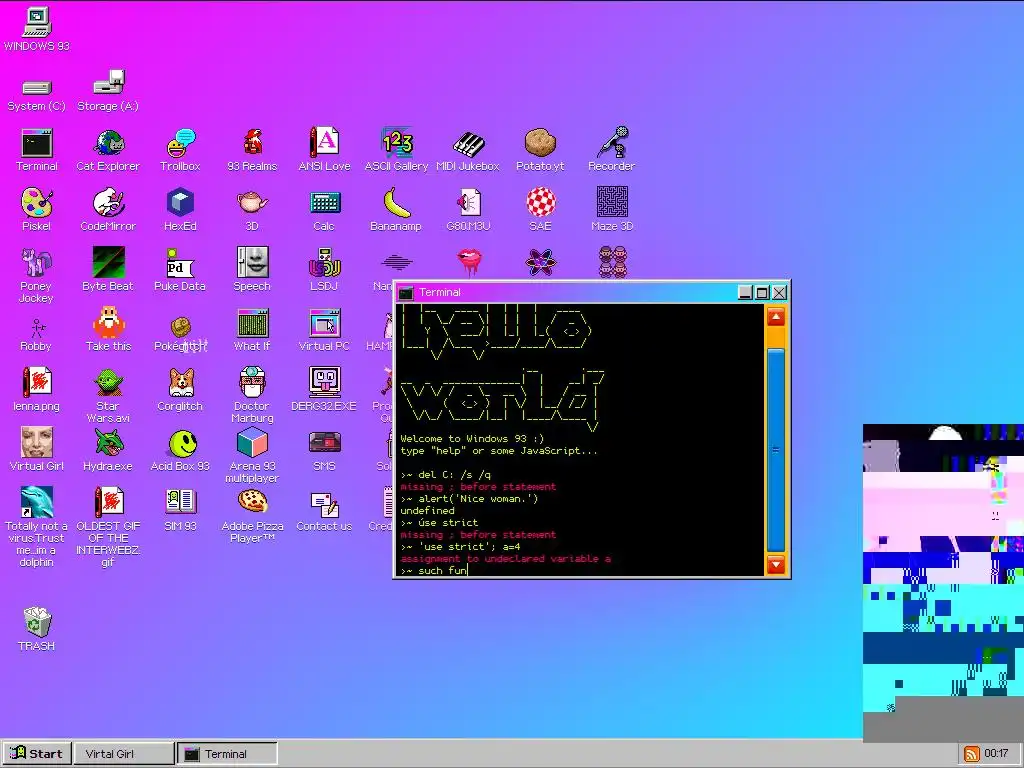Open Maze 3D

coord(612,210)
